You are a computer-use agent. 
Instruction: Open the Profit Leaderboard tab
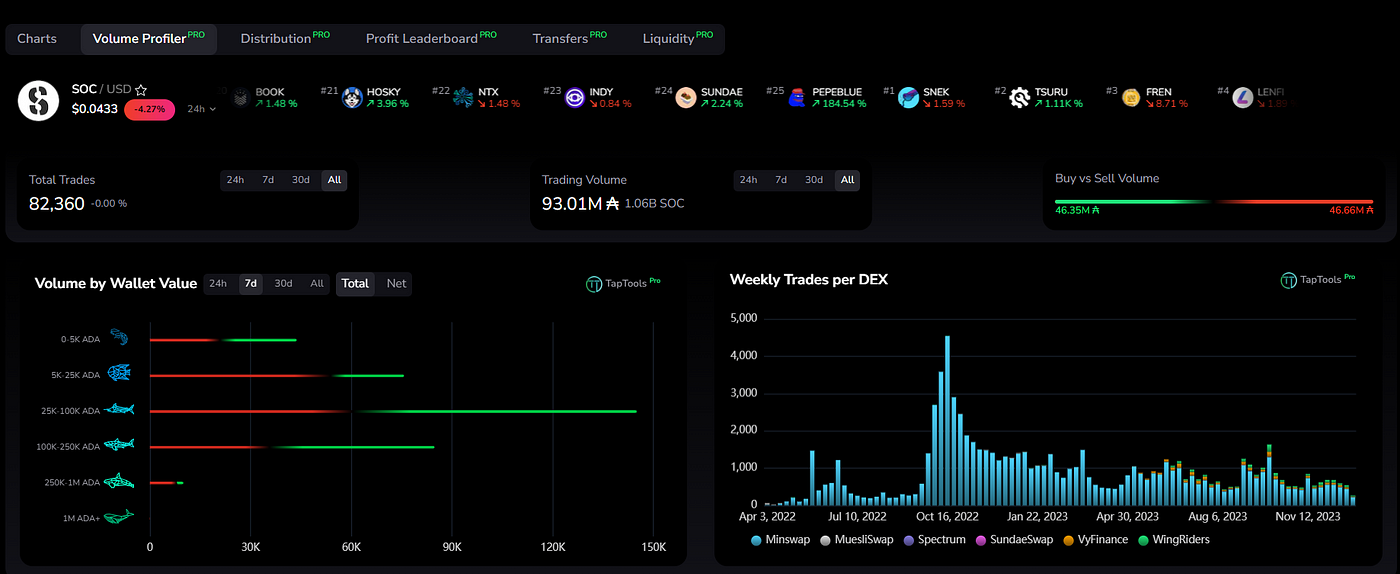click(x=431, y=39)
